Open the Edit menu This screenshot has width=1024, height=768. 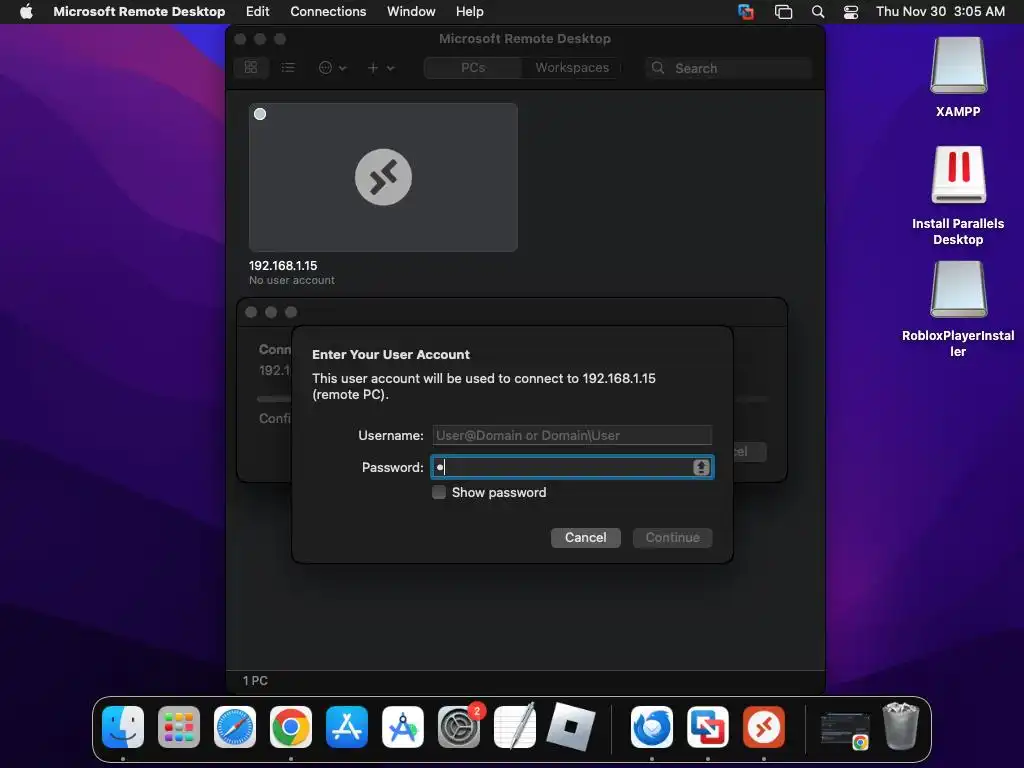(x=257, y=12)
